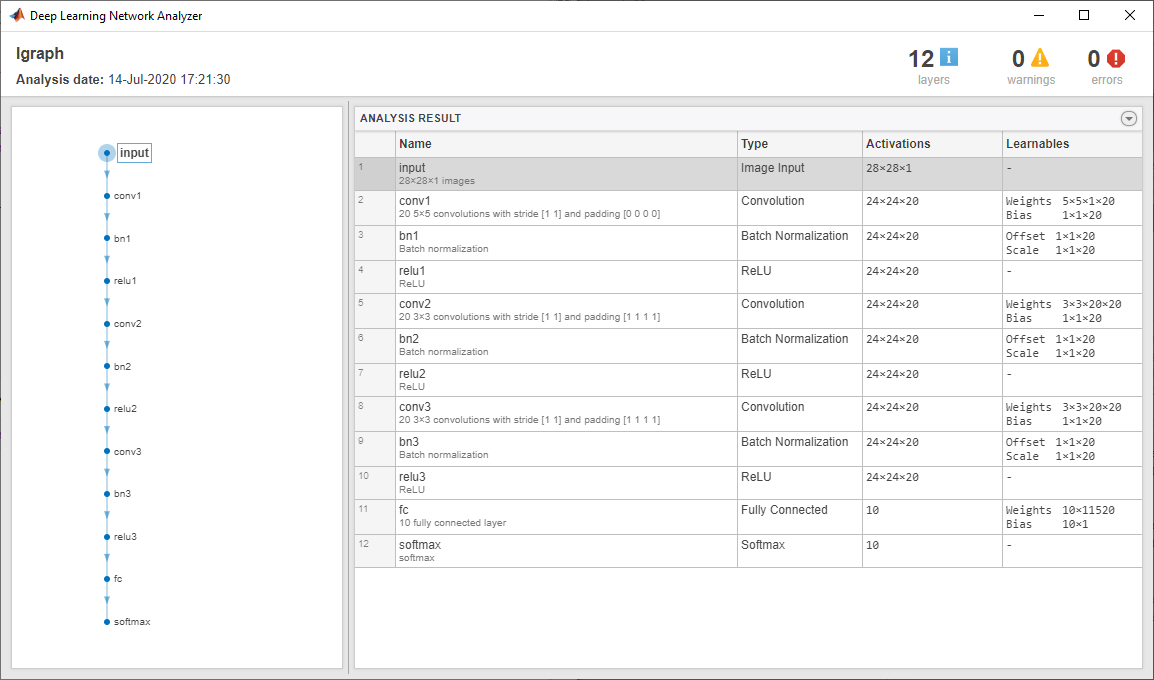This screenshot has width=1154, height=680.
Task: Select the relu3 node label in graph
Action: [125, 536]
